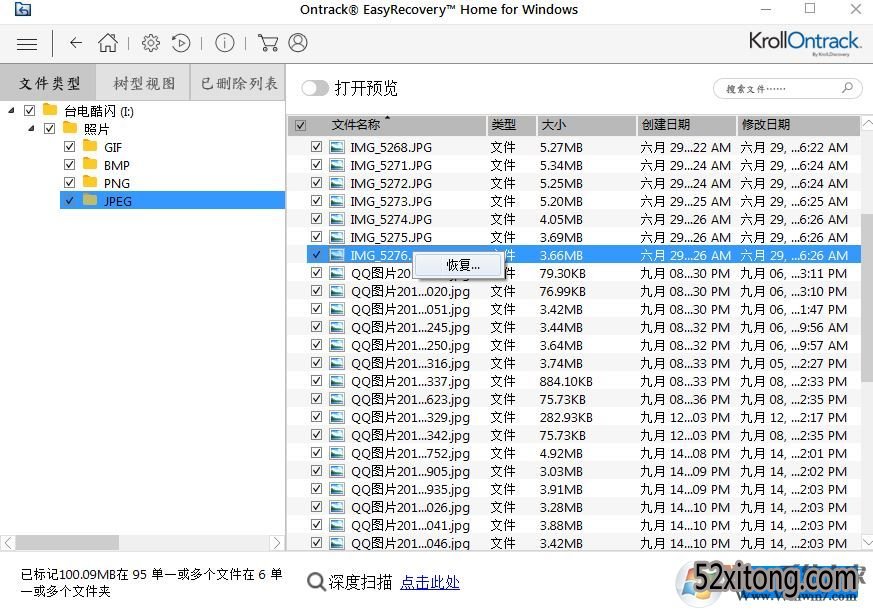
Task: Click file icon of IMG_5274.JPG
Action: pyautogui.click(x=336, y=219)
